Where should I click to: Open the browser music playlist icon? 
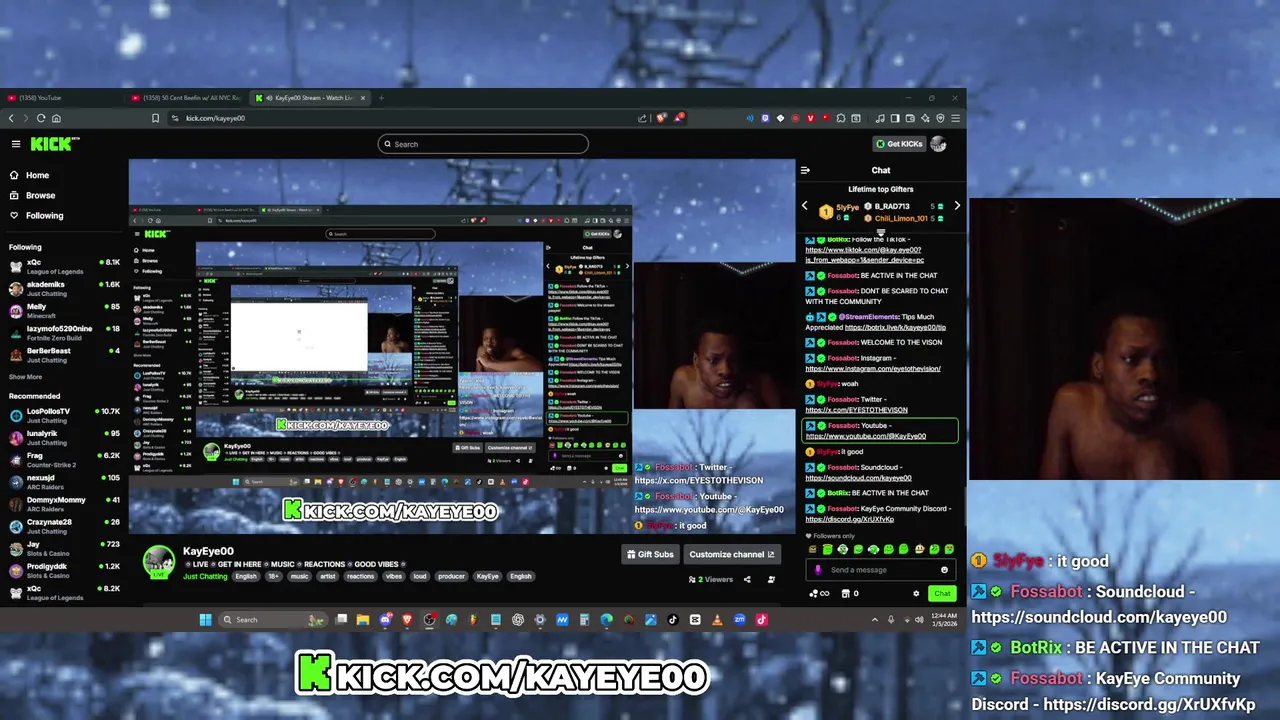click(880, 118)
